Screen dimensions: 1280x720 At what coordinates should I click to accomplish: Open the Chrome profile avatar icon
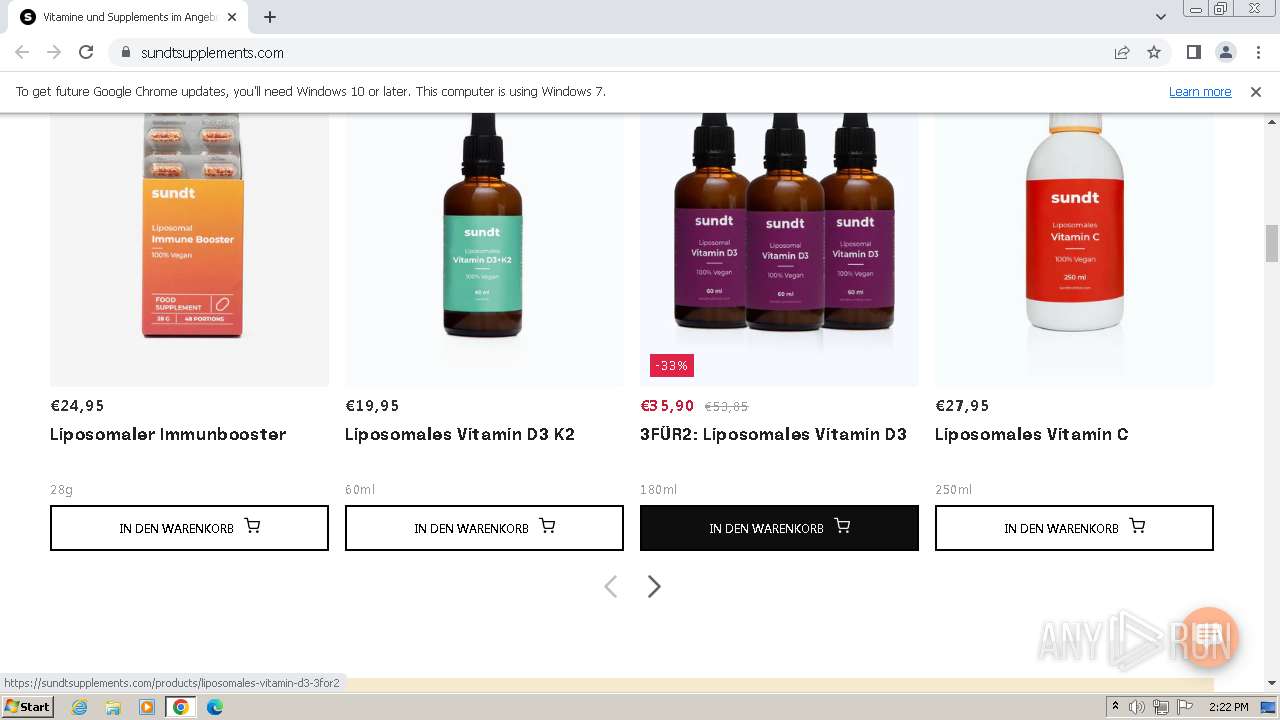1225,52
